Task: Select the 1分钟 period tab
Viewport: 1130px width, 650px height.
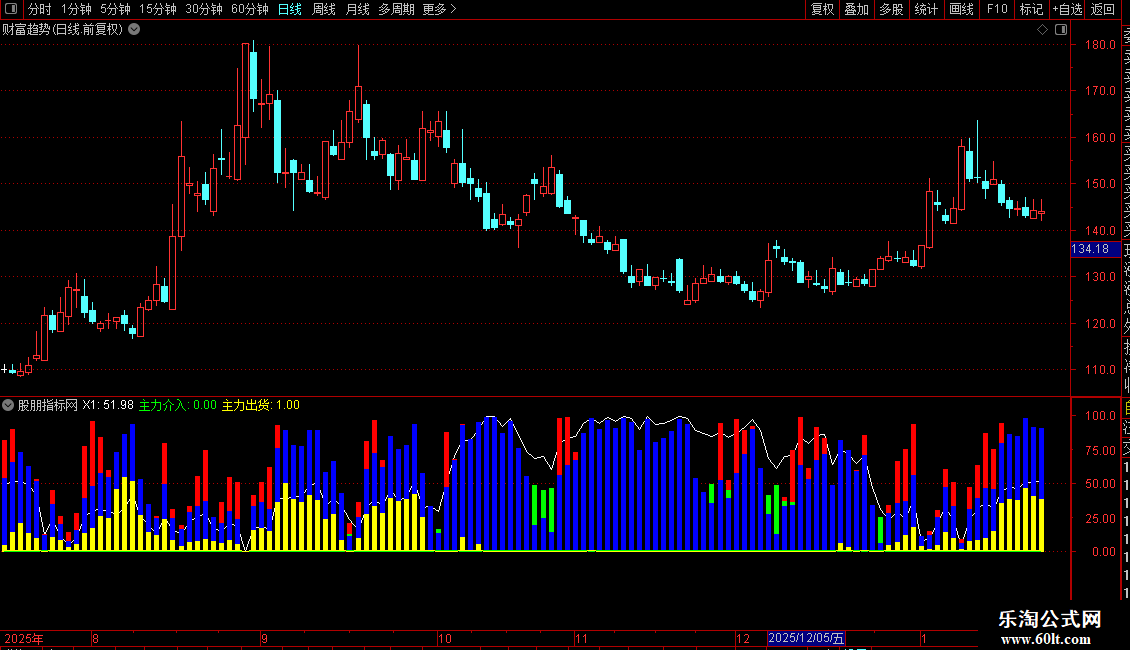Action: click(76, 9)
